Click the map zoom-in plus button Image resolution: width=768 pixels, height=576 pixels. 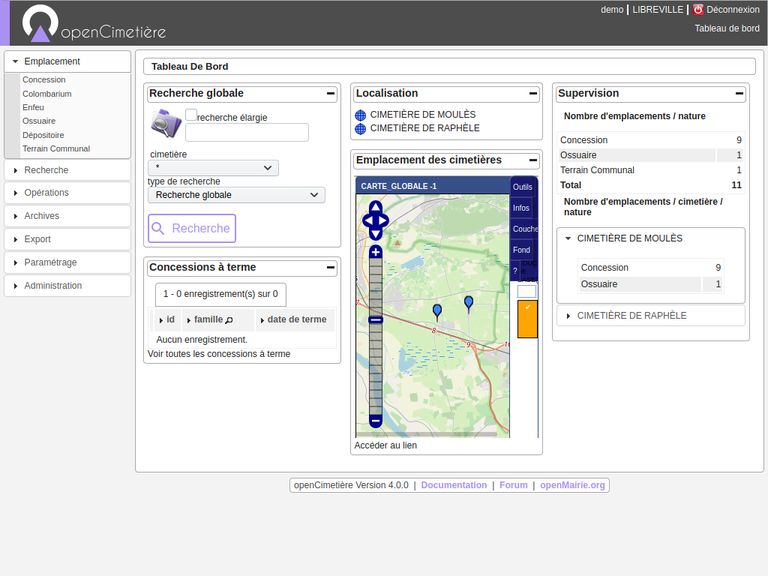[x=376, y=253]
